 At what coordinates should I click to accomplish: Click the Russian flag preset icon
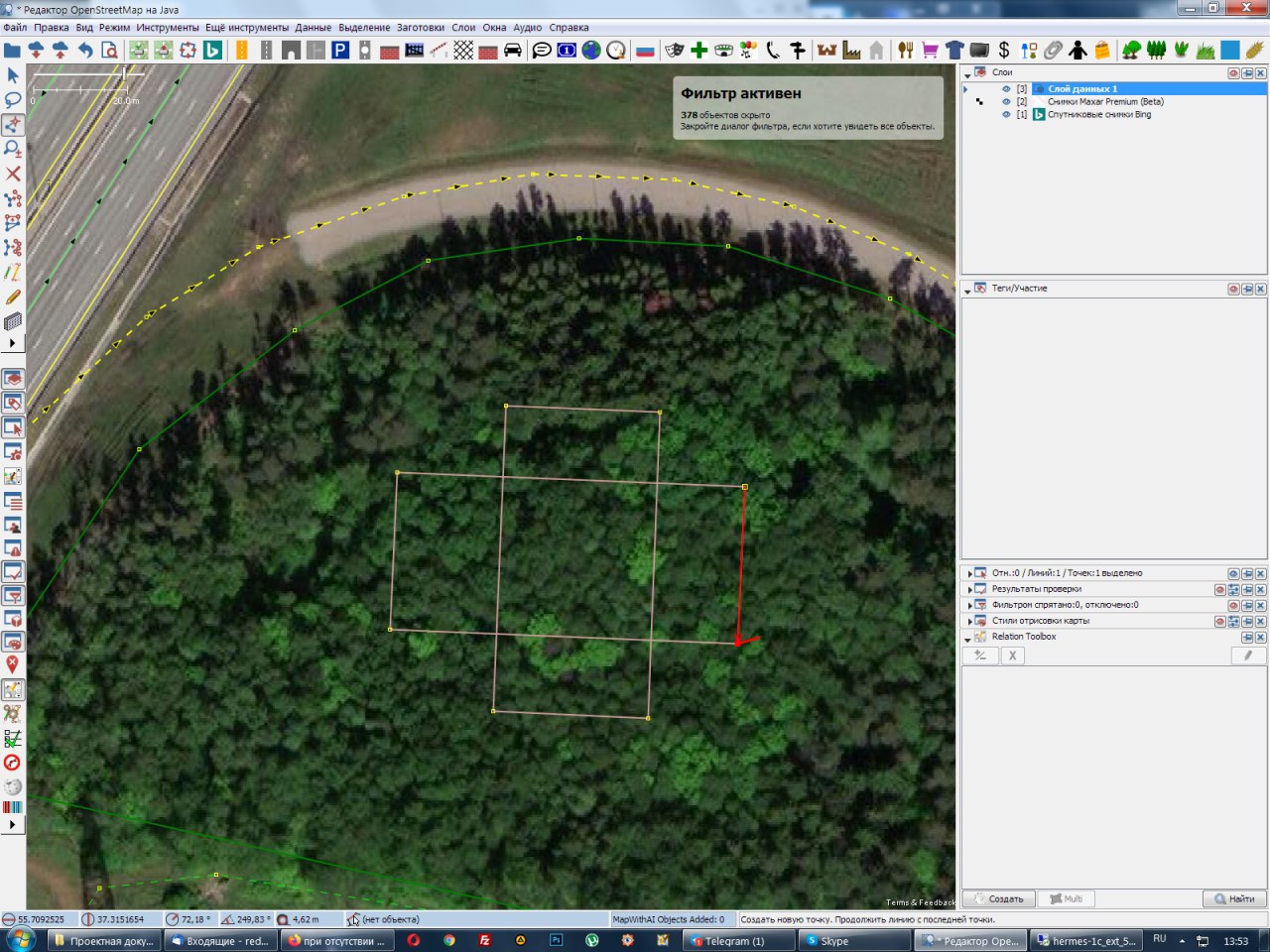click(x=645, y=50)
